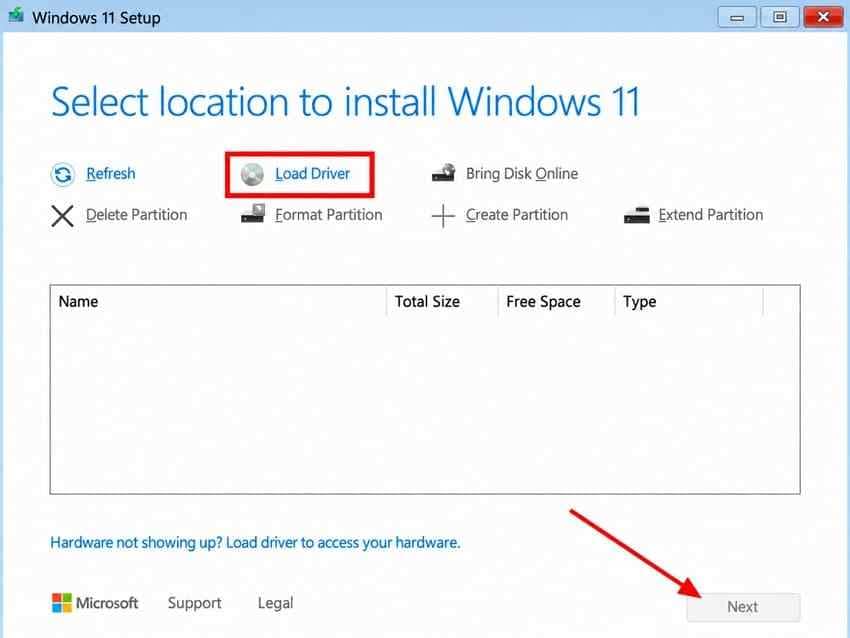Maximize the Windows 11 Setup window
The width and height of the screenshot is (850, 638).
click(780, 17)
